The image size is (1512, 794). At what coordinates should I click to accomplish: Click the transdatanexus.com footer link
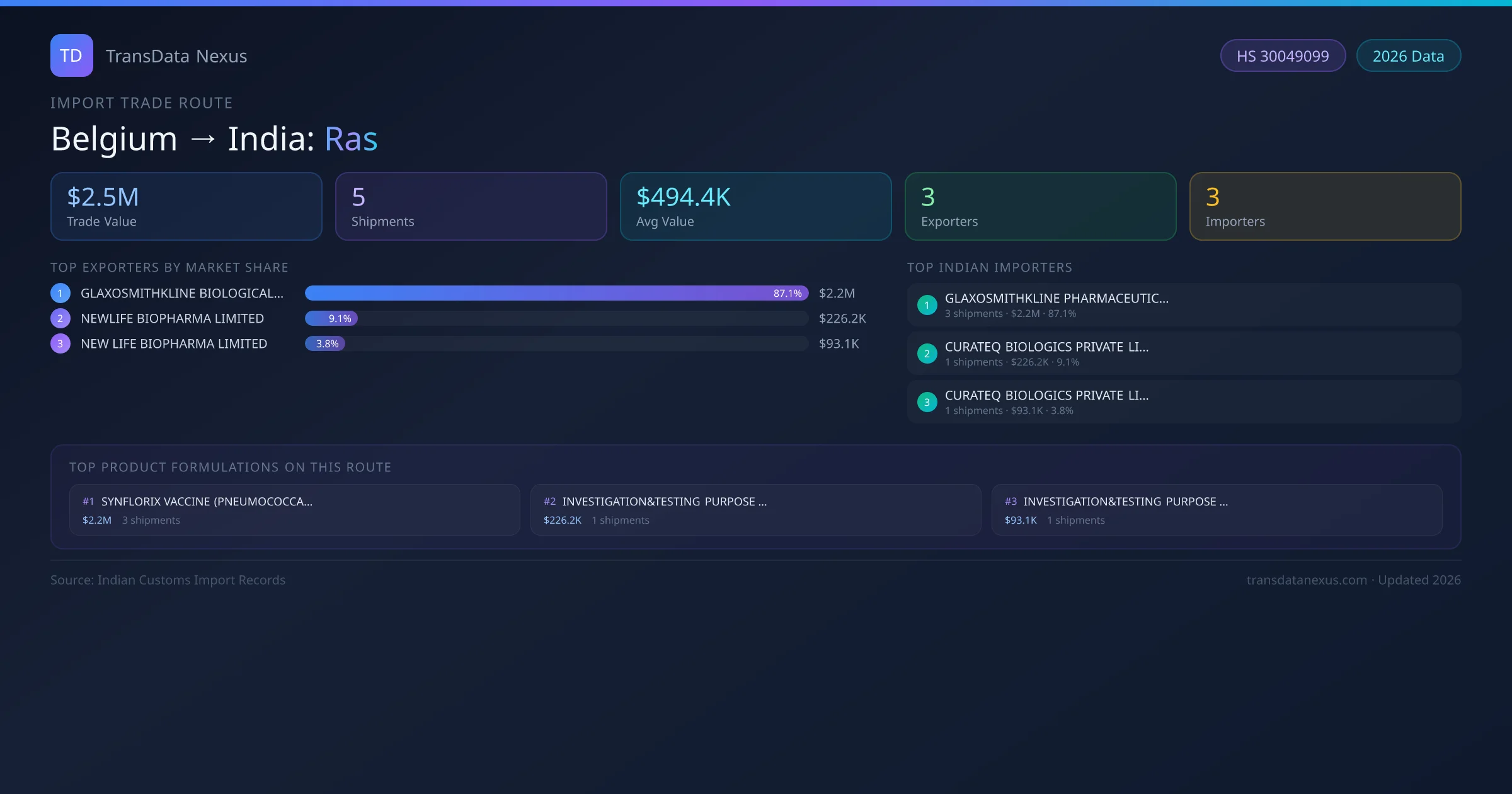1306,580
